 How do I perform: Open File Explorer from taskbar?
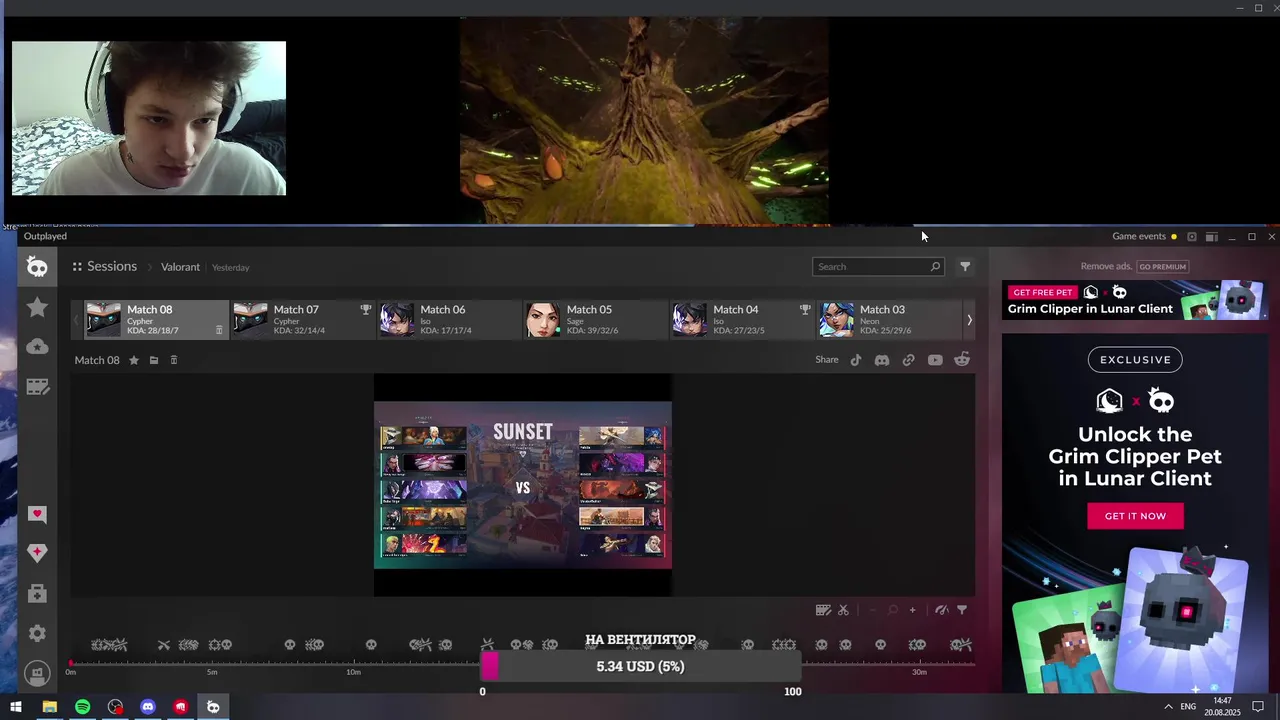coord(49,707)
